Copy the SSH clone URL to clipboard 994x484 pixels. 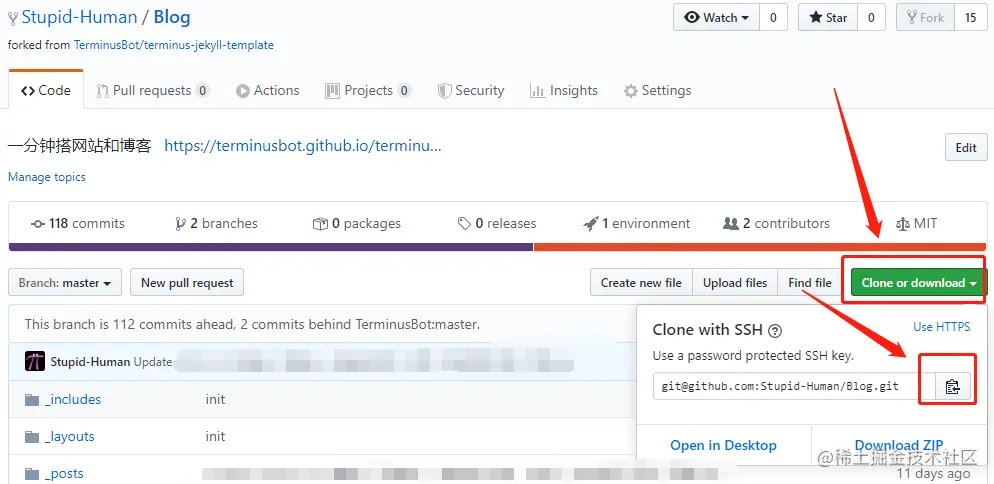(953, 386)
